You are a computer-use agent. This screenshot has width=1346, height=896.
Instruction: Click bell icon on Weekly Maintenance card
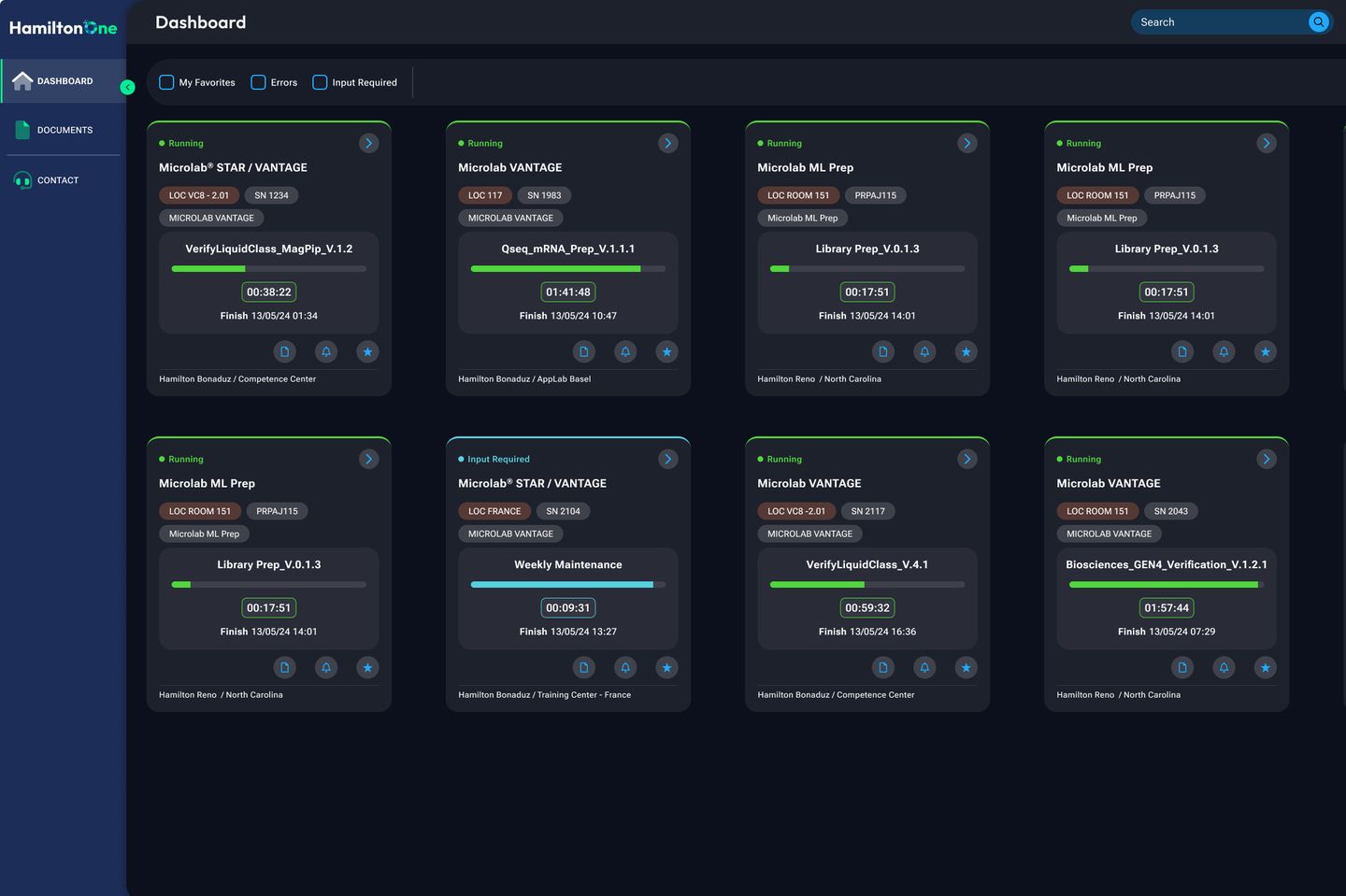click(625, 667)
